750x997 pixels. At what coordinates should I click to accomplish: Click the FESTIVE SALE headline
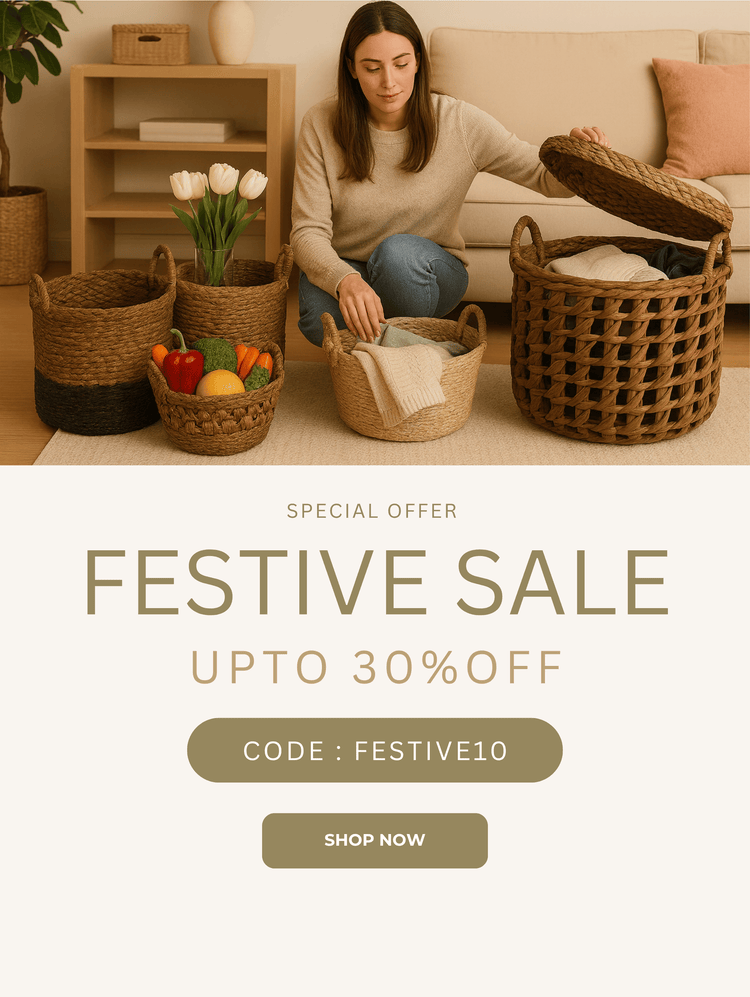point(376,582)
